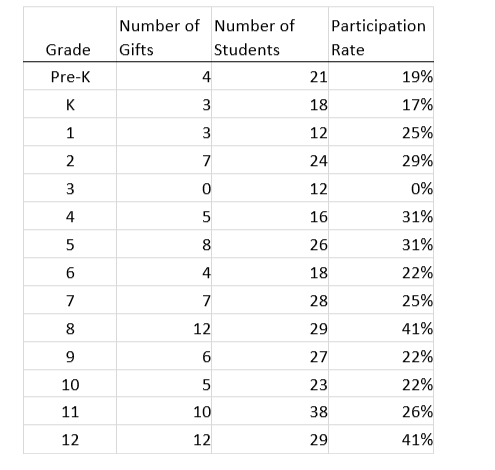Viewport: 495px width, 470px height.
Task: Select the 16 students cell for grade 4
Action: (270, 216)
